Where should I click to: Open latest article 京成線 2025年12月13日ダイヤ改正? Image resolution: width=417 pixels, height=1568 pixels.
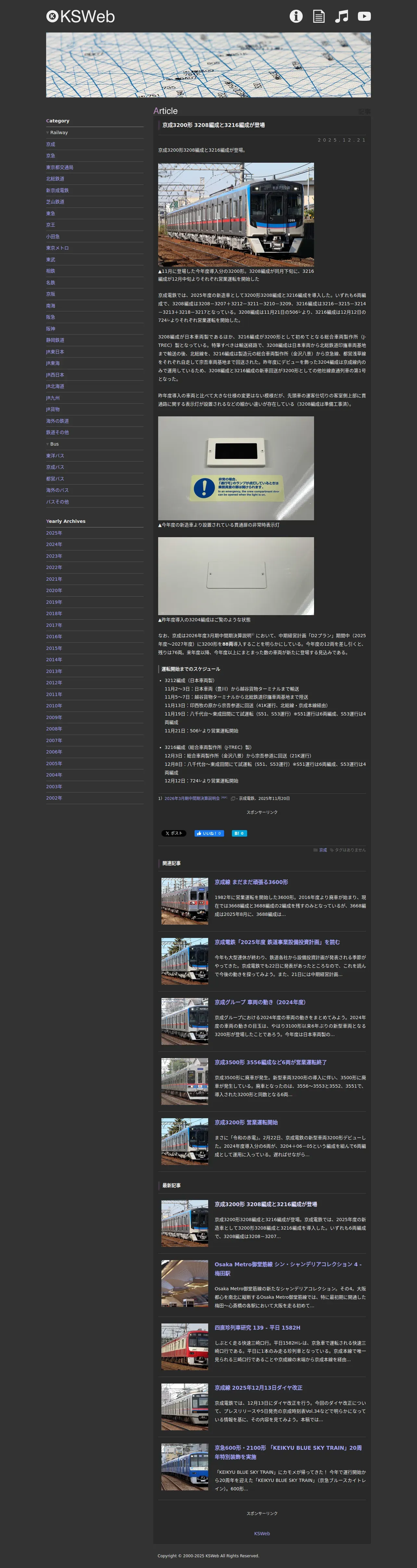(x=258, y=1388)
